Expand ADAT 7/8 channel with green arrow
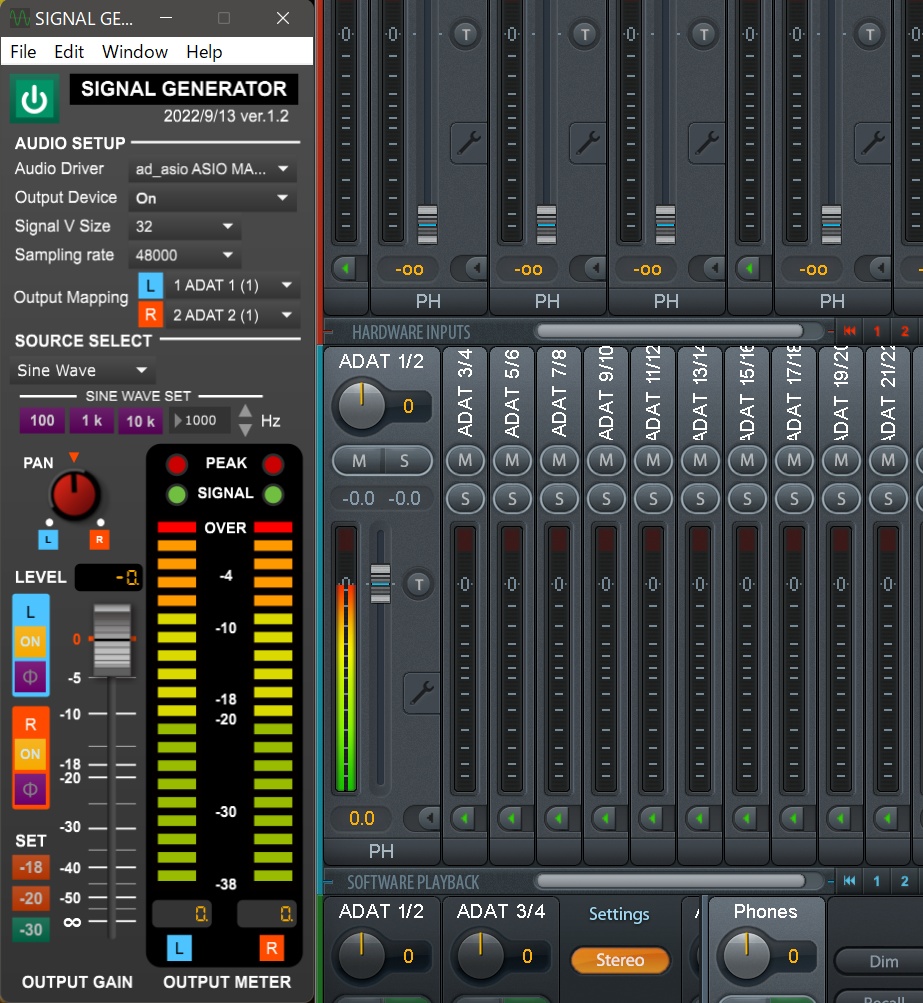Image resolution: width=923 pixels, height=1003 pixels. pyautogui.click(x=558, y=817)
